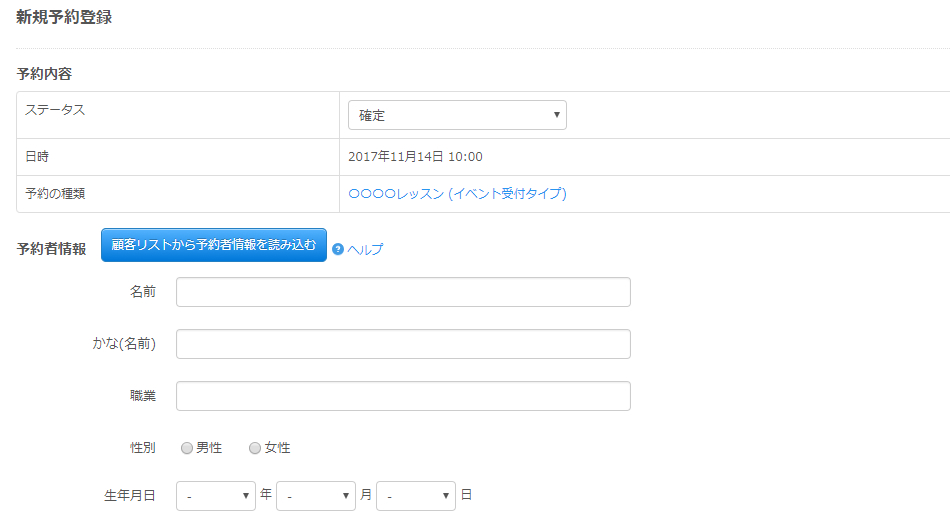950x525 pixels.
Task: Click the blue question-mark help icon
Action: pyautogui.click(x=338, y=249)
